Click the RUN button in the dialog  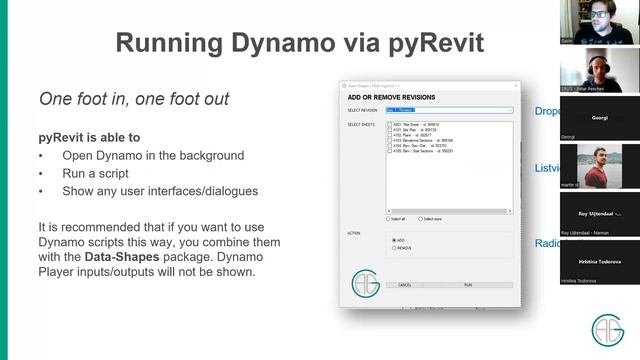pos(468,285)
